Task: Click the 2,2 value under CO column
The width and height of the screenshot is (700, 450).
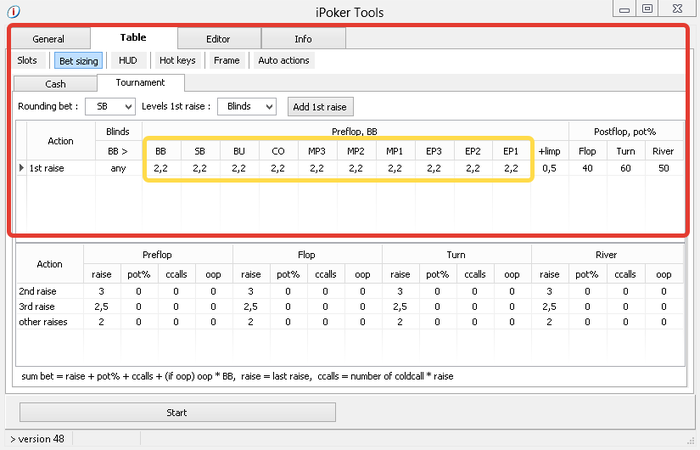Action: point(278,168)
